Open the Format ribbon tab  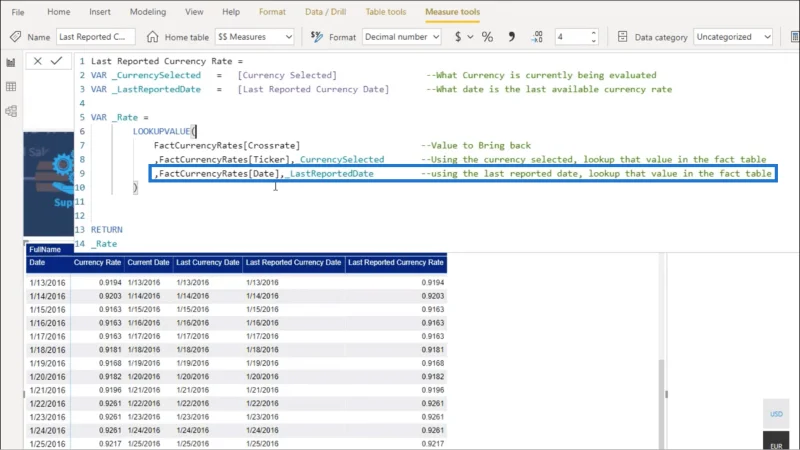tap(272, 12)
